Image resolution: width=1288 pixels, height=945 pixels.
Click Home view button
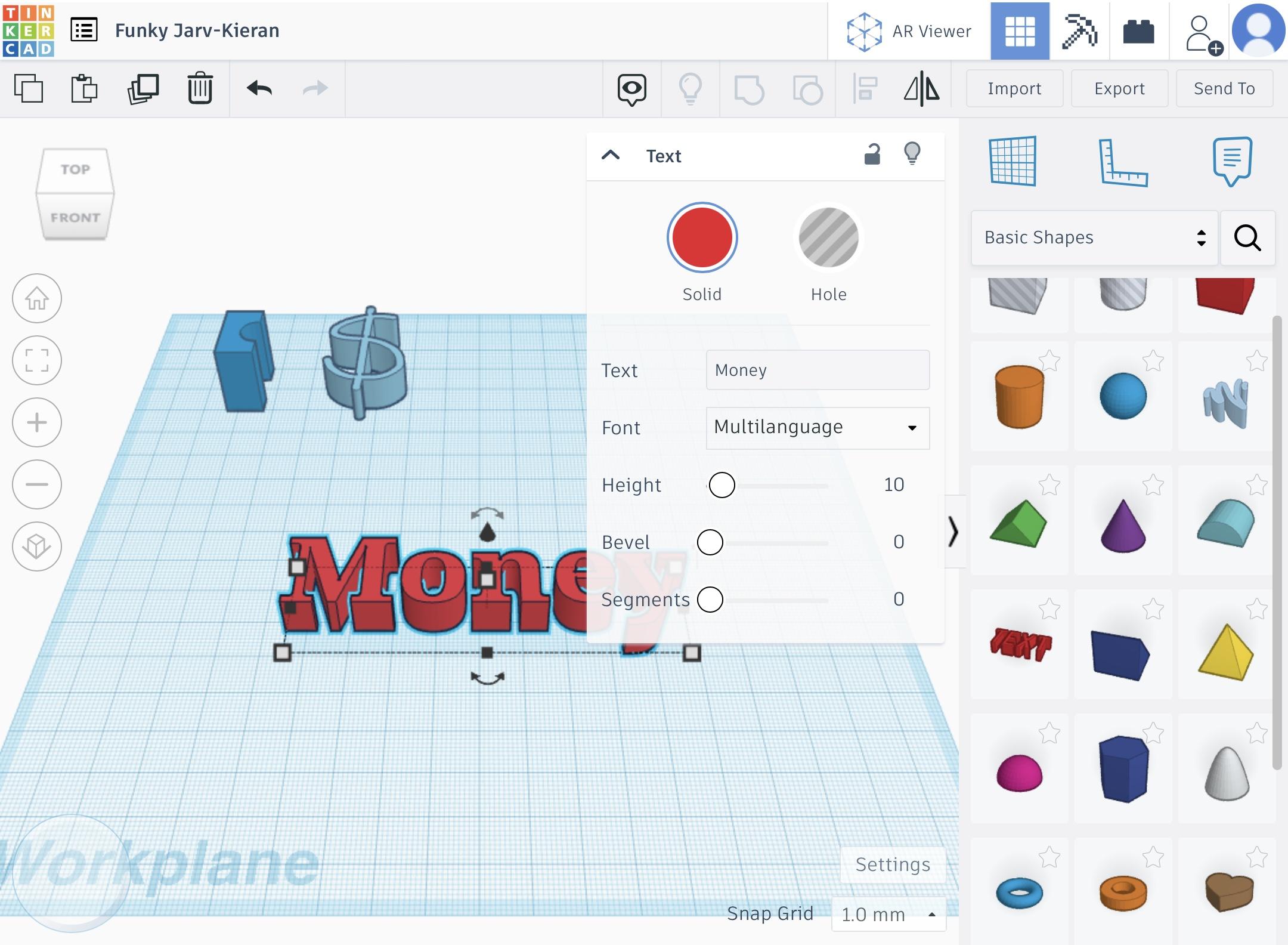coord(37,298)
